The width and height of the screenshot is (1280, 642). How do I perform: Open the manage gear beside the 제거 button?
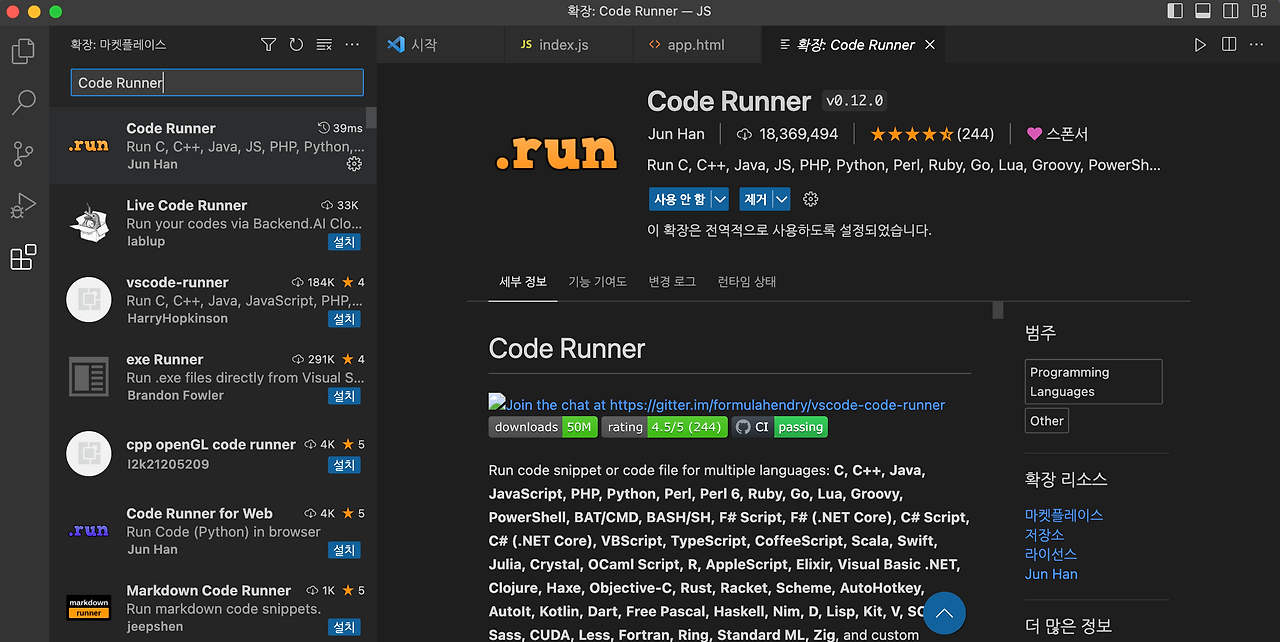tap(811, 199)
